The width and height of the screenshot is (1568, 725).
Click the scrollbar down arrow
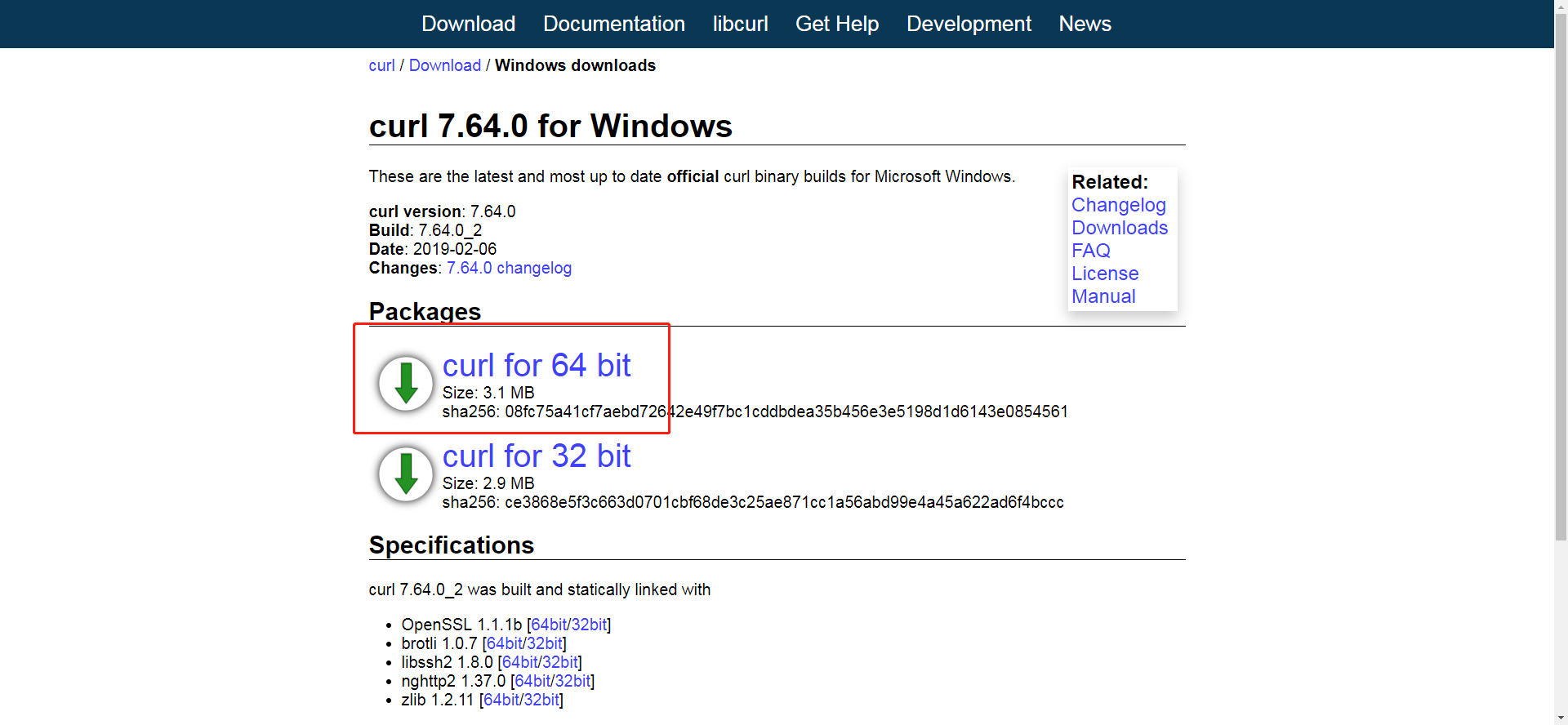pyautogui.click(x=1561, y=718)
